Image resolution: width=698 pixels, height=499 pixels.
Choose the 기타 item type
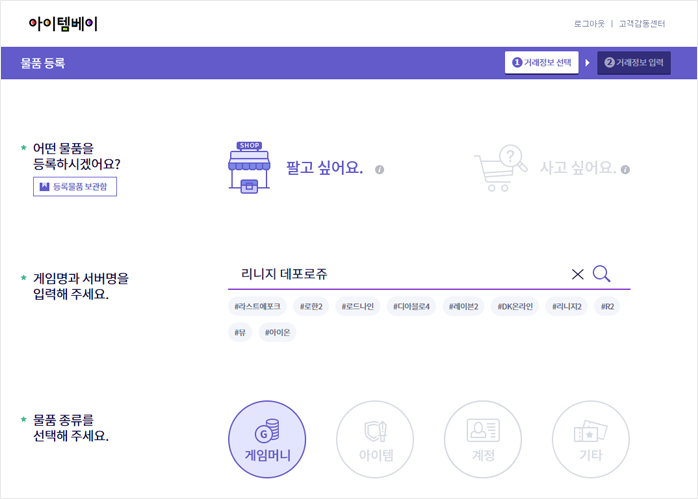pos(591,439)
